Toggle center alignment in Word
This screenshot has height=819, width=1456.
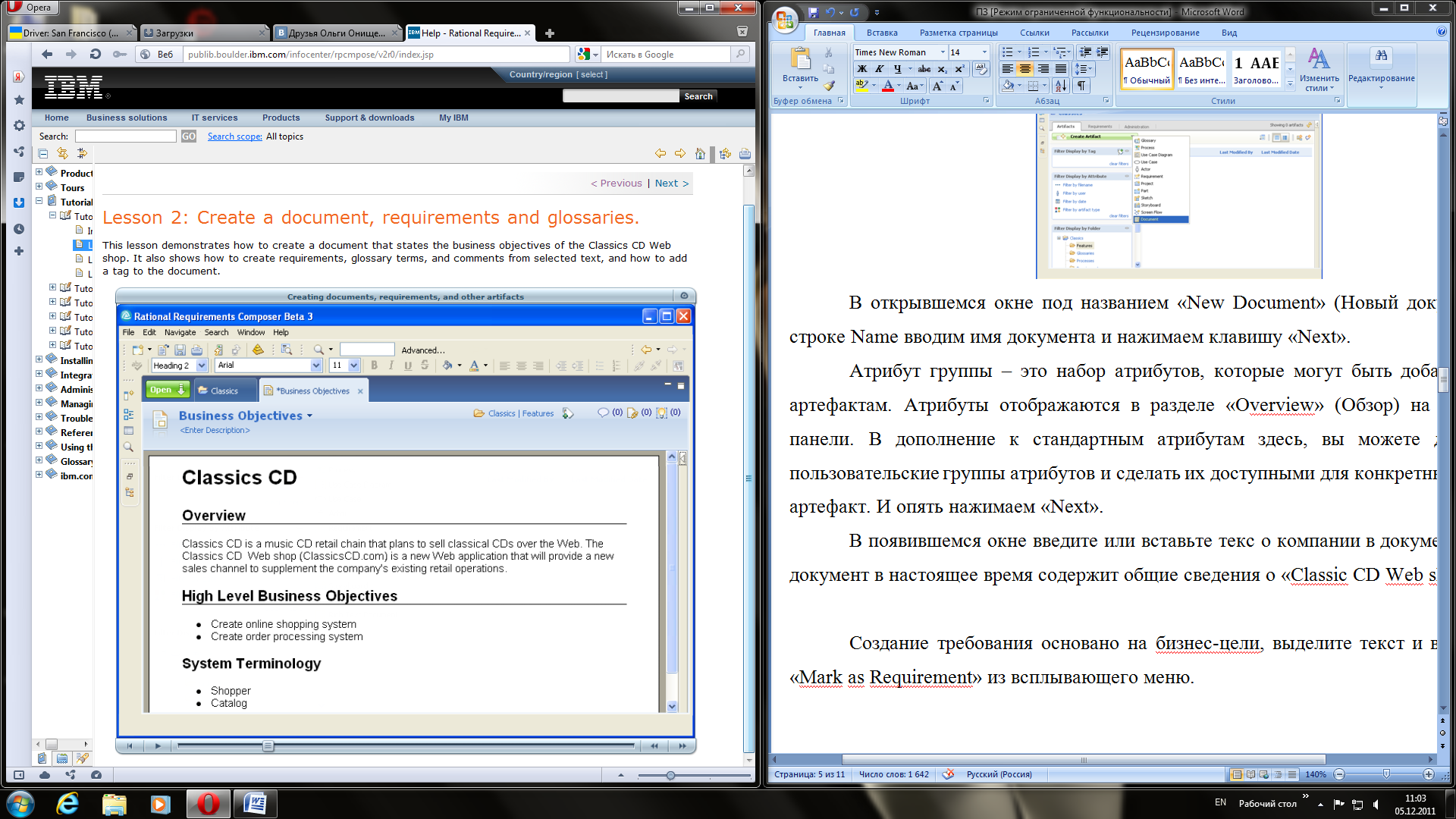1025,69
